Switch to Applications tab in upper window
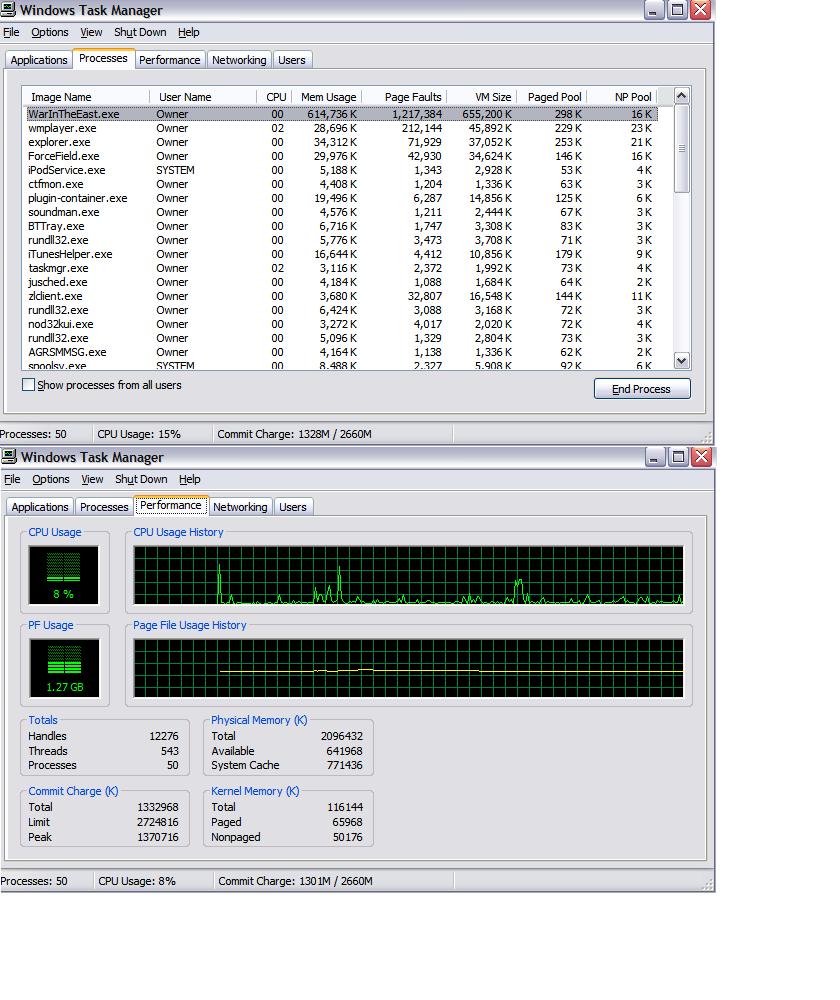 39,60
